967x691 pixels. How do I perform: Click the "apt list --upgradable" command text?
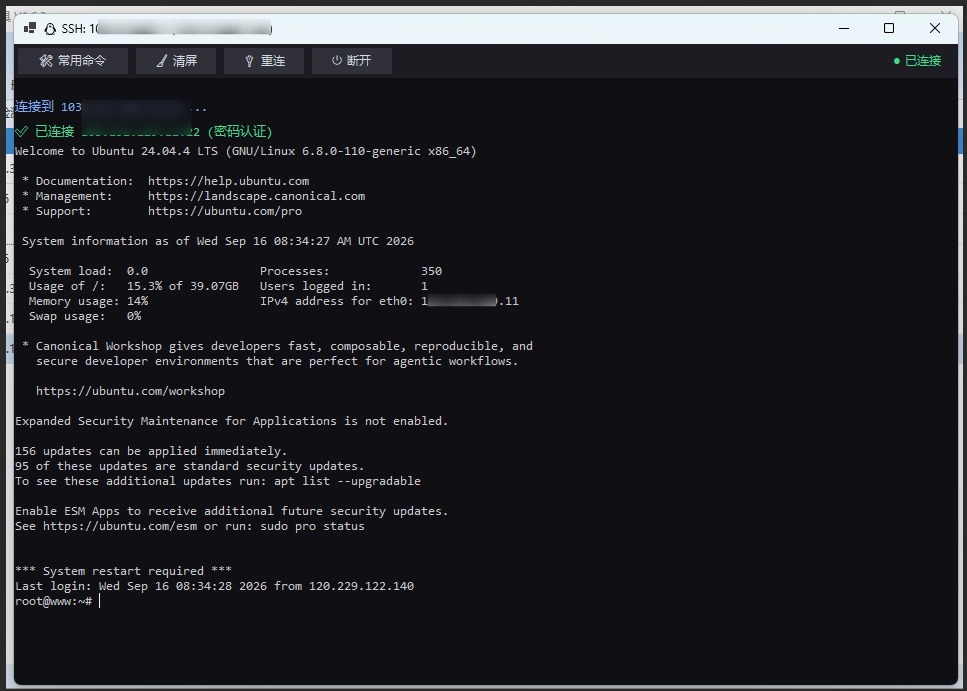347,481
